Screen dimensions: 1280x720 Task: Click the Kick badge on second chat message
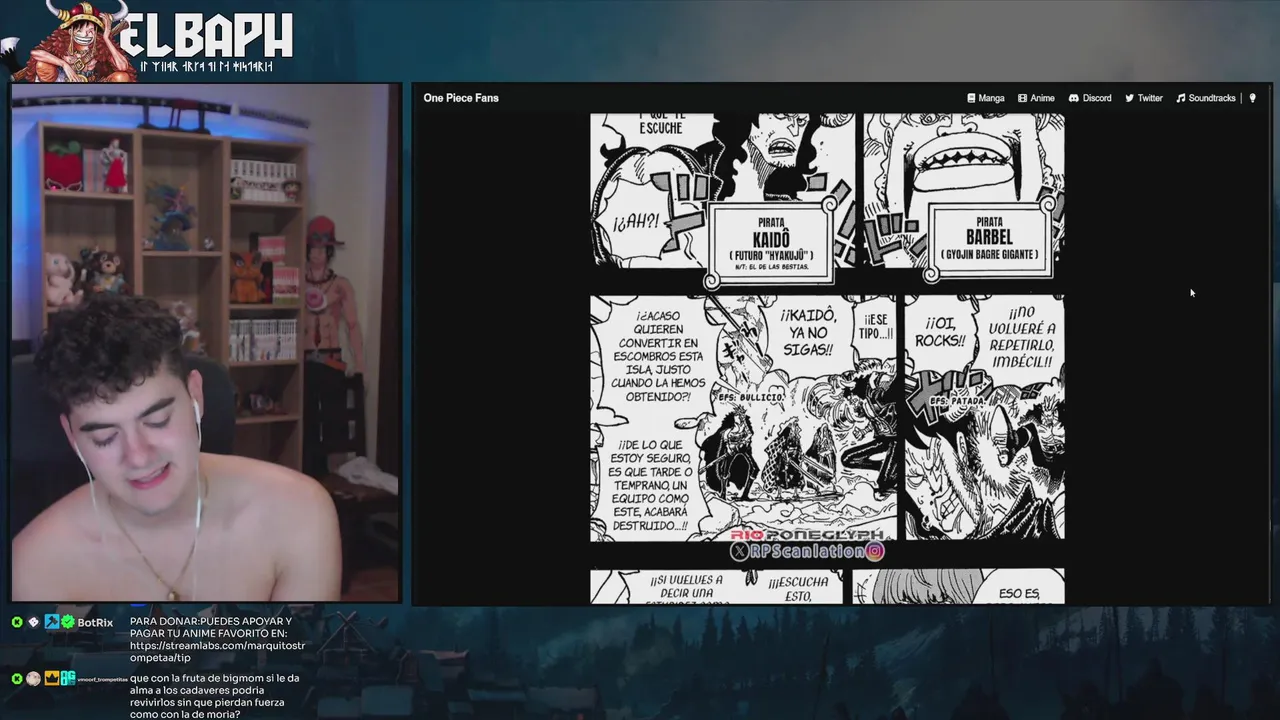click(17, 679)
